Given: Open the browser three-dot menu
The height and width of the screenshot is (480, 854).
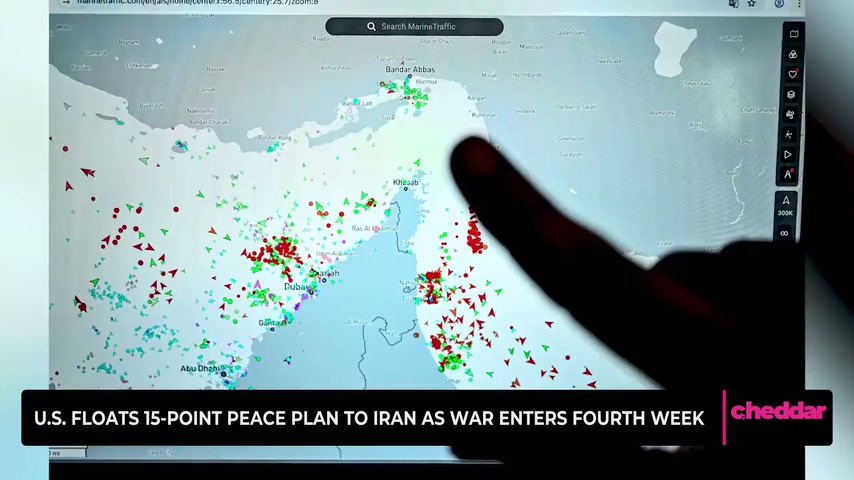Looking at the screenshot, I should (x=799, y=3).
